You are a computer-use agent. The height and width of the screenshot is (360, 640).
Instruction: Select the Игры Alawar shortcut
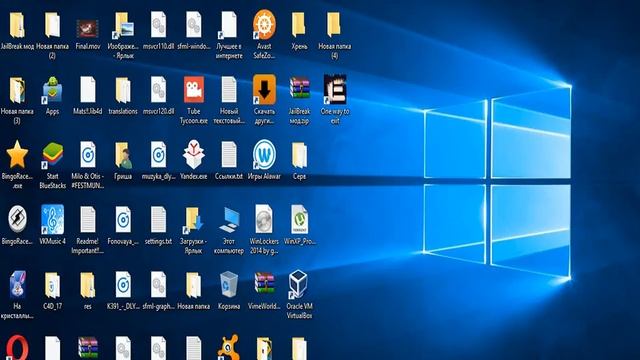point(264,154)
